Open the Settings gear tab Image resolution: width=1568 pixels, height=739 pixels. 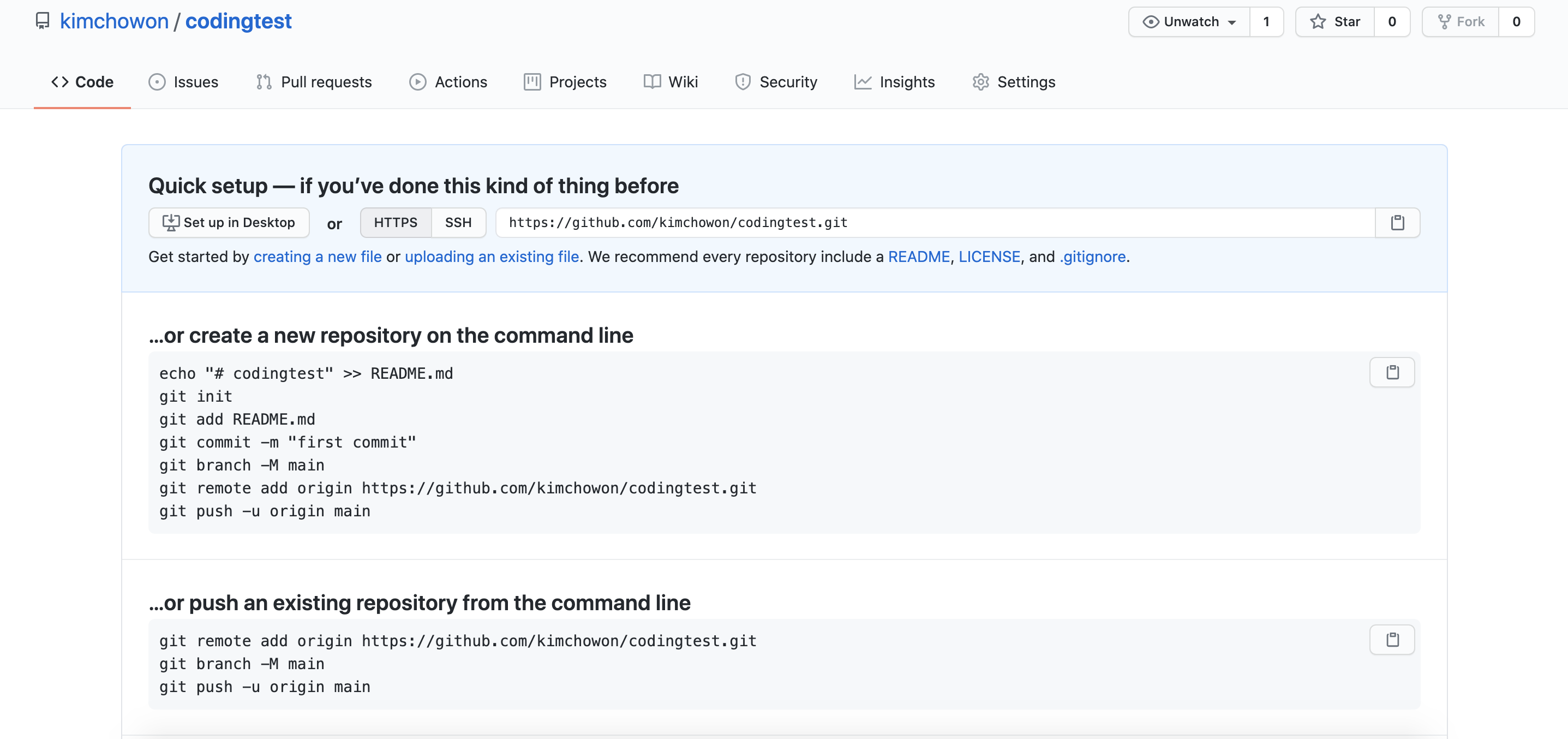1014,81
